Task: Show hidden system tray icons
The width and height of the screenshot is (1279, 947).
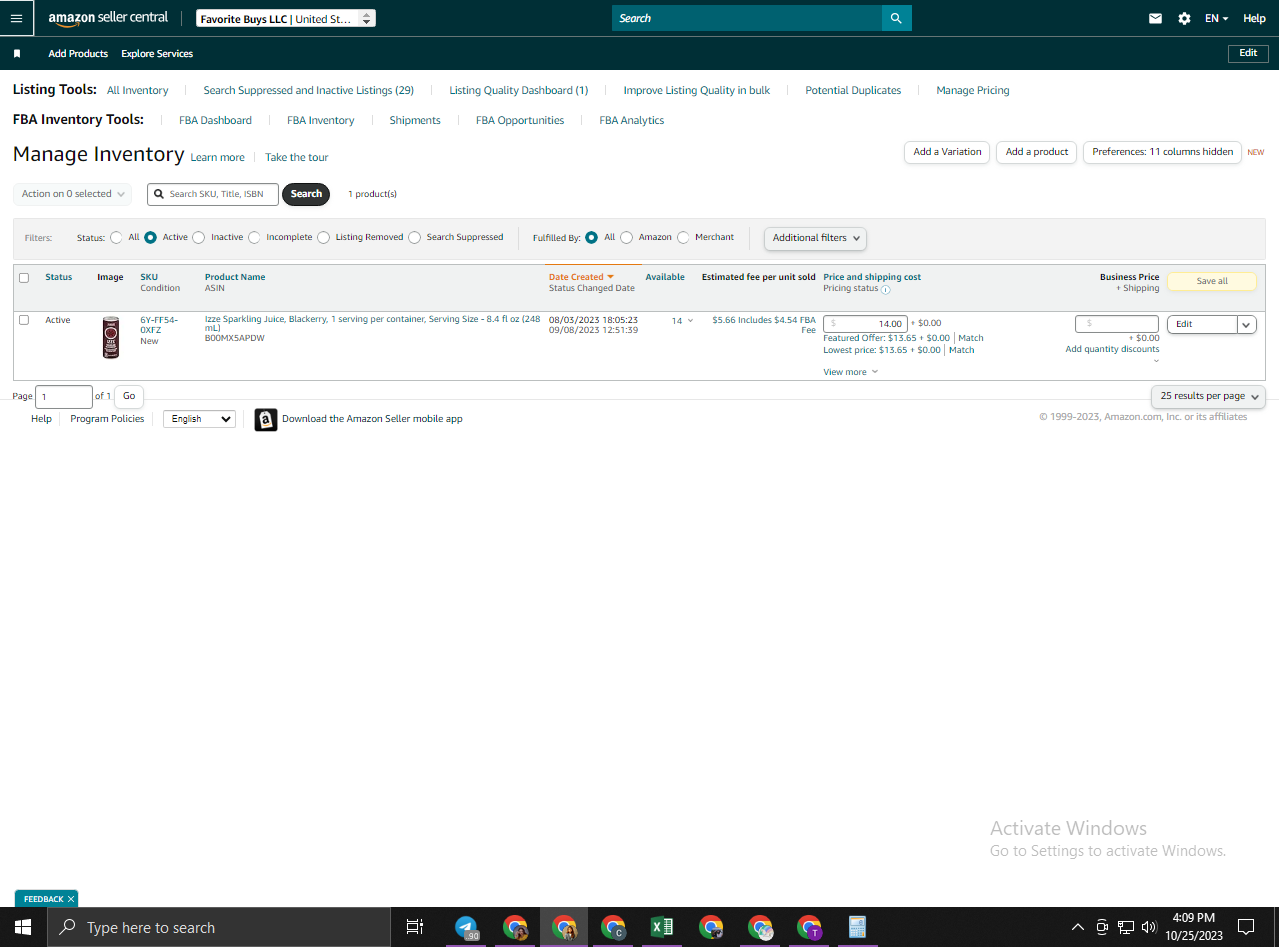Action: (x=1077, y=927)
